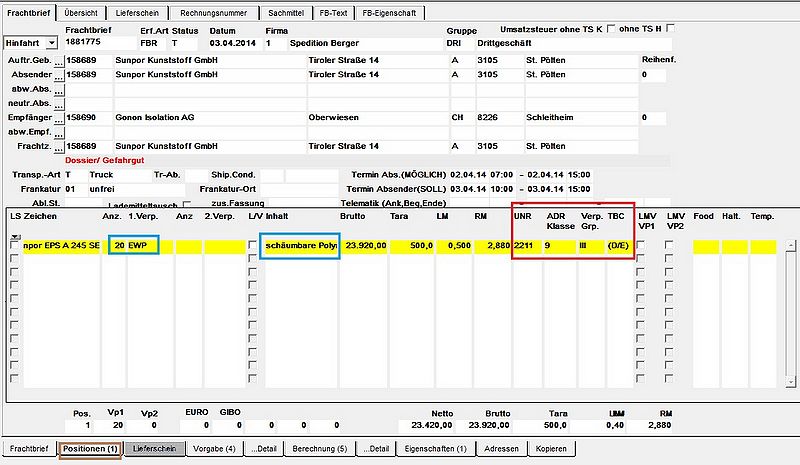Click the Eigenschaften (1) button

pyautogui.click(x=435, y=449)
